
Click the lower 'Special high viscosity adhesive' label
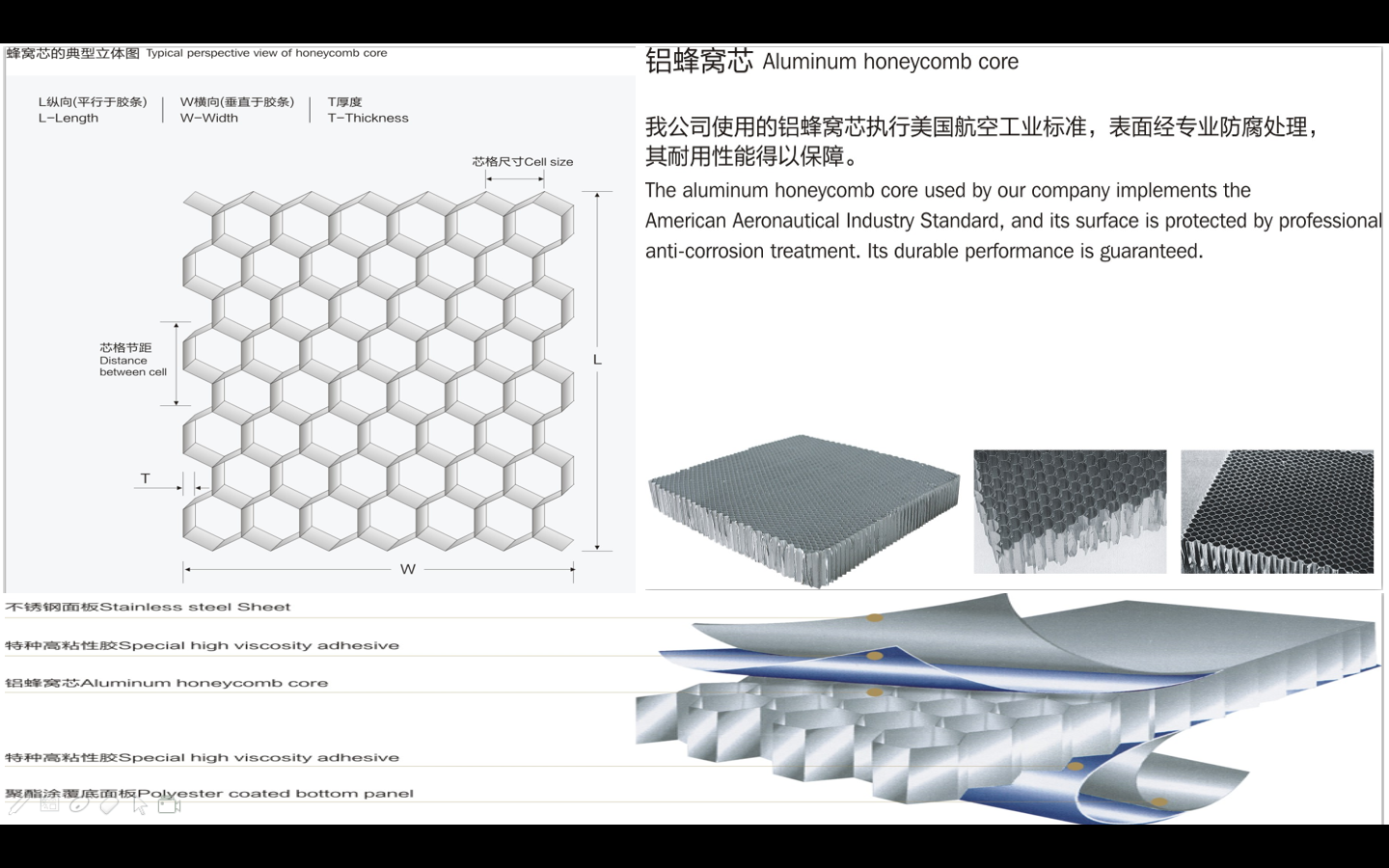point(259,757)
